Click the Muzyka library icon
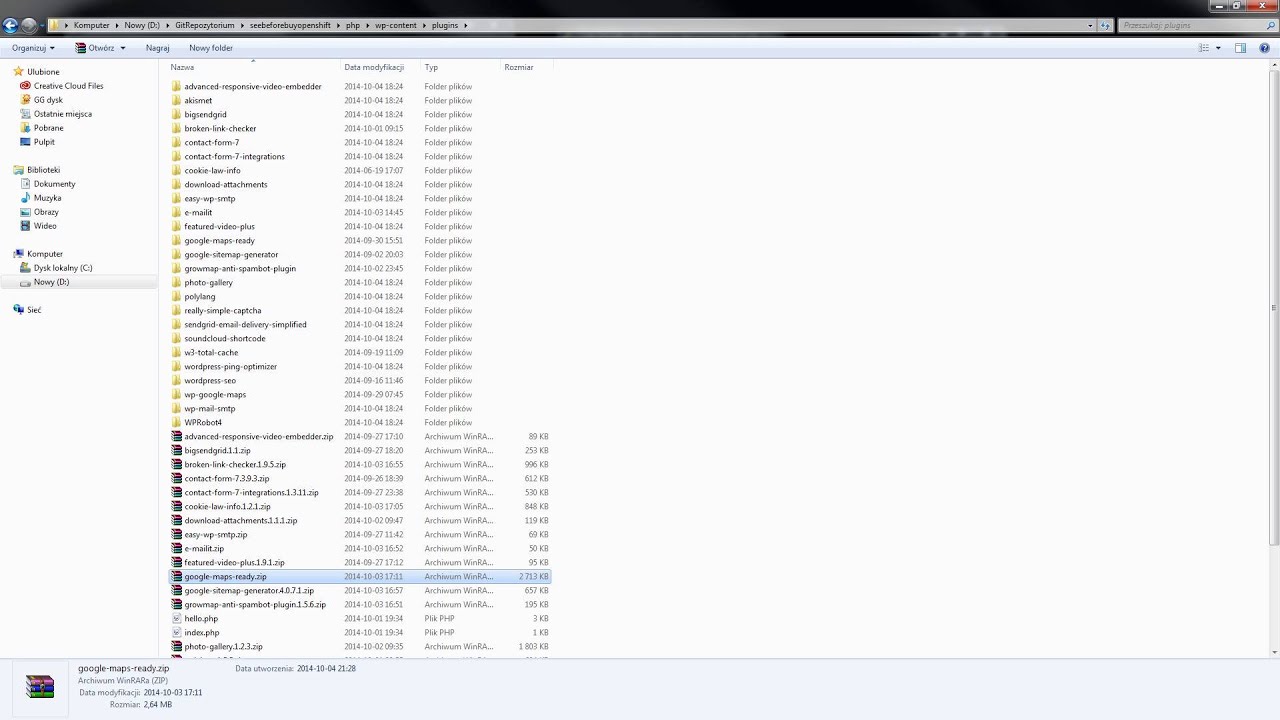 (x=26, y=198)
